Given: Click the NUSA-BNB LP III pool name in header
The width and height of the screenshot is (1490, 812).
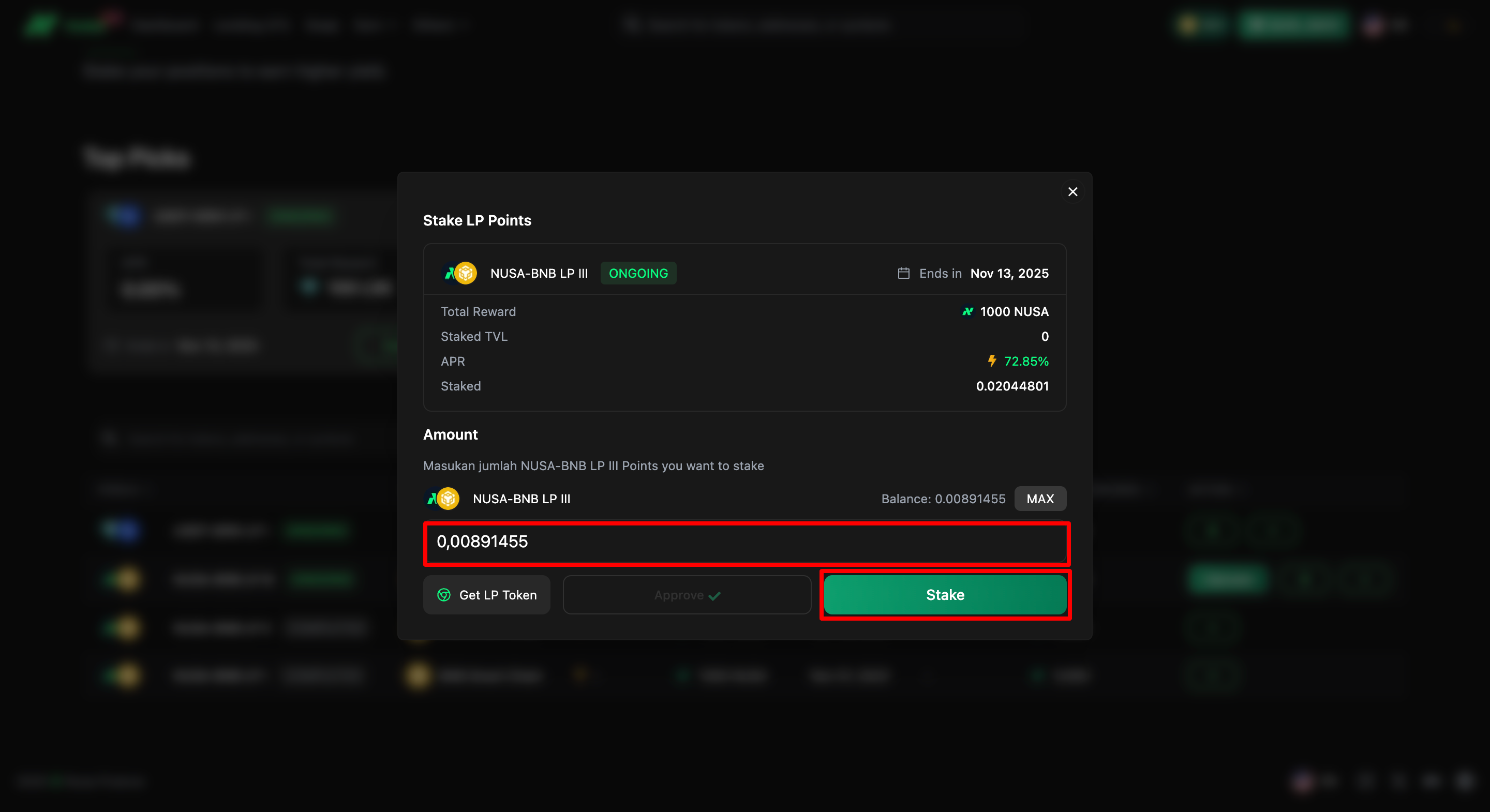Looking at the screenshot, I should click(x=539, y=273).
